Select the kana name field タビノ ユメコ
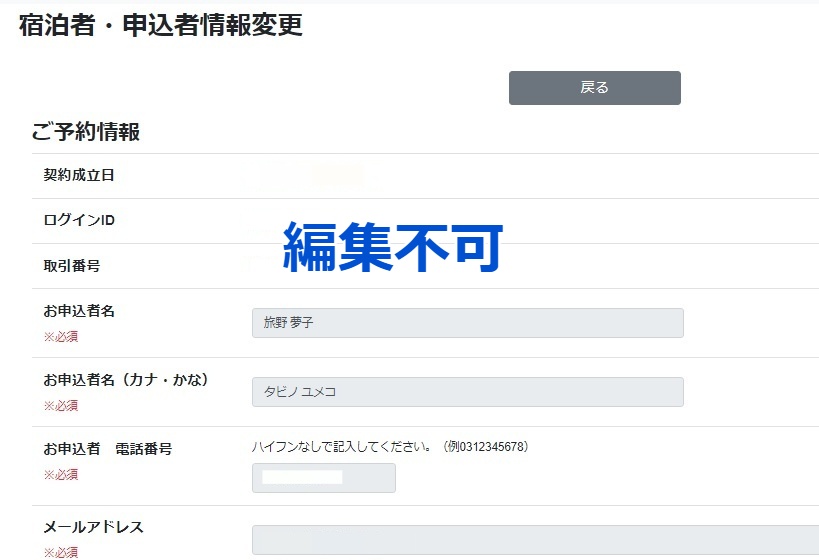Image resolution: width=819 pixels, height=560 pixels. click(467, 392)
